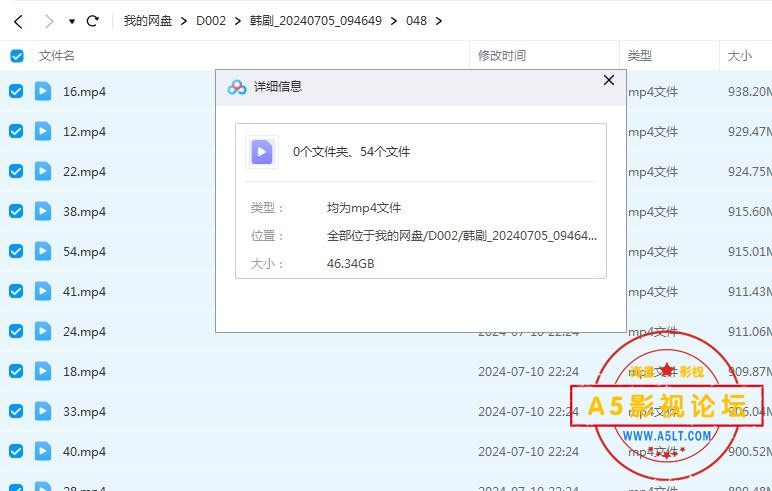
Task: Click the 0个文件夹、54个文件 summary text
Action: (x=352, y=152)
